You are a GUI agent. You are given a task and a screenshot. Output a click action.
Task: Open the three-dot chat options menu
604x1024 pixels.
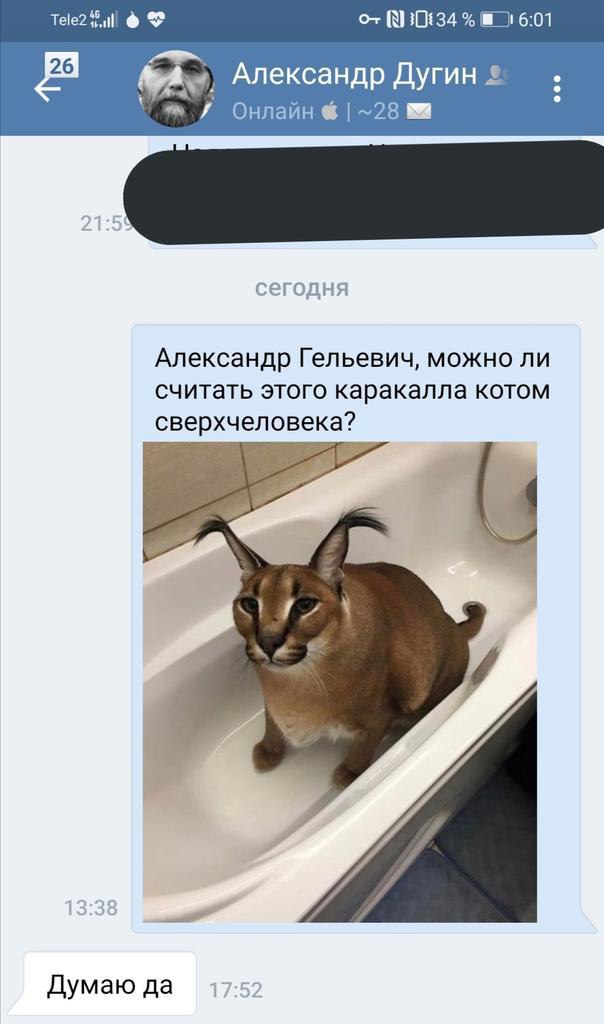556,89
